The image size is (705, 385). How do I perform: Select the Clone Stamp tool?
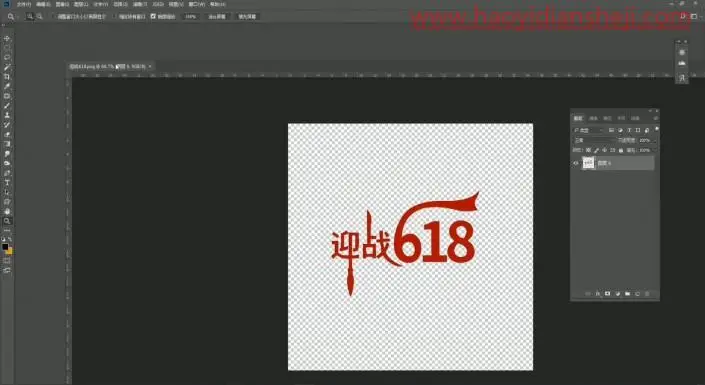(x=7, y=115)
